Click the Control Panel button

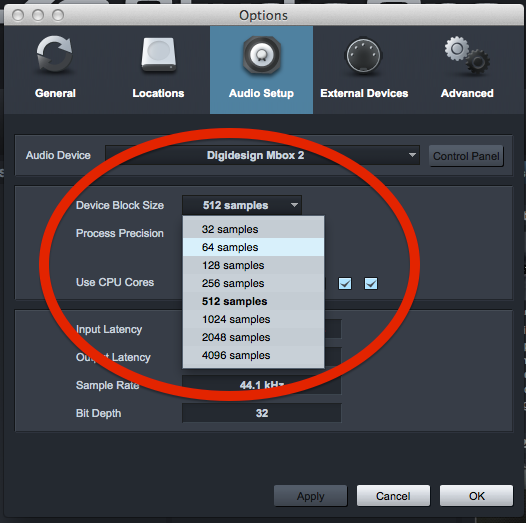pyautogui.click(x=466, y=156)
